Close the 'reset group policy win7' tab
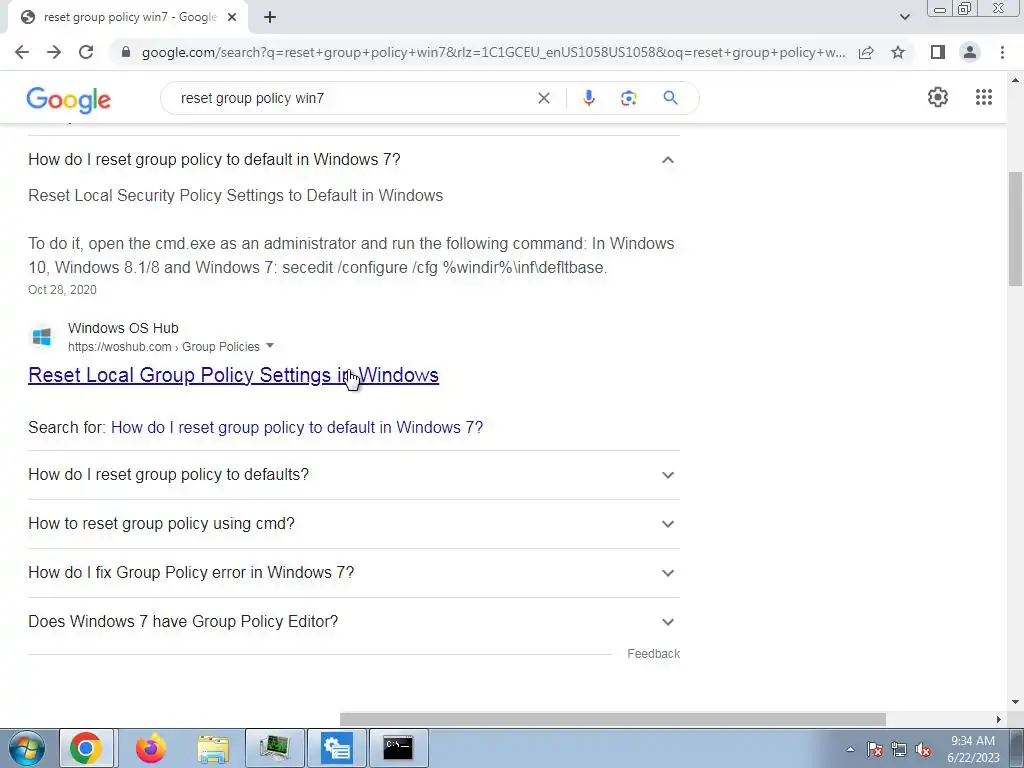This screenshot has height=768, width=1024. point(232,18)
